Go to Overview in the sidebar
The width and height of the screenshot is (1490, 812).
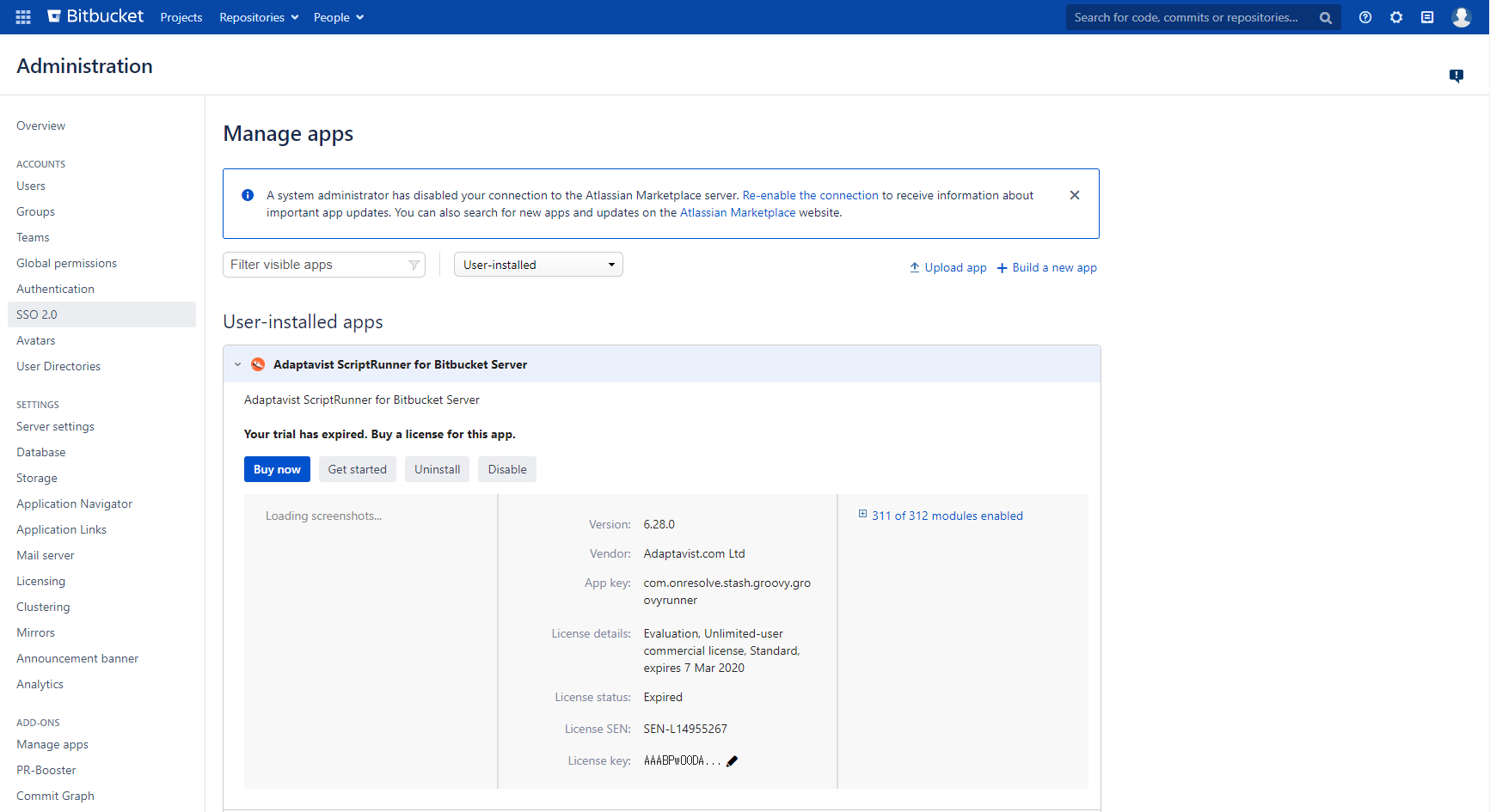[x=40, y=125]
